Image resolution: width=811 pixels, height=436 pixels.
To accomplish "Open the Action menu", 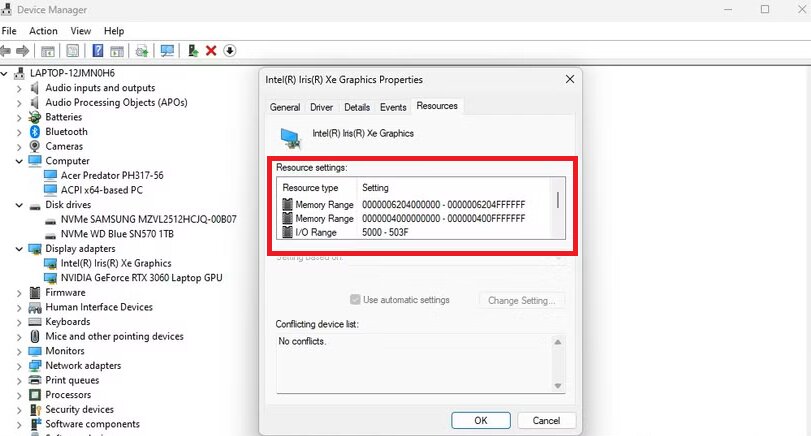I will pyautogui.click(x=43, y=31).
